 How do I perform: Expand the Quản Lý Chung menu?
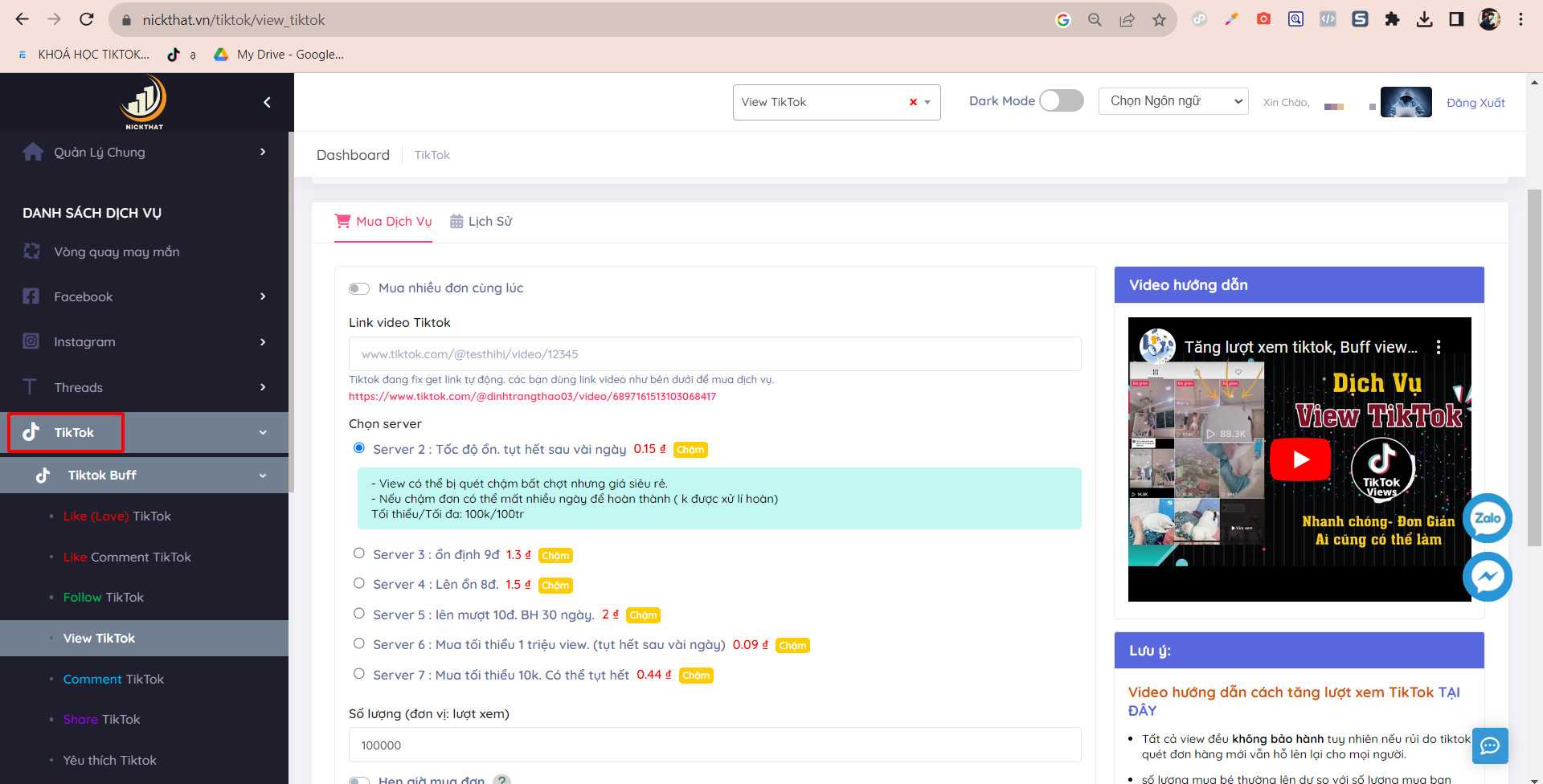click(145, 152)
